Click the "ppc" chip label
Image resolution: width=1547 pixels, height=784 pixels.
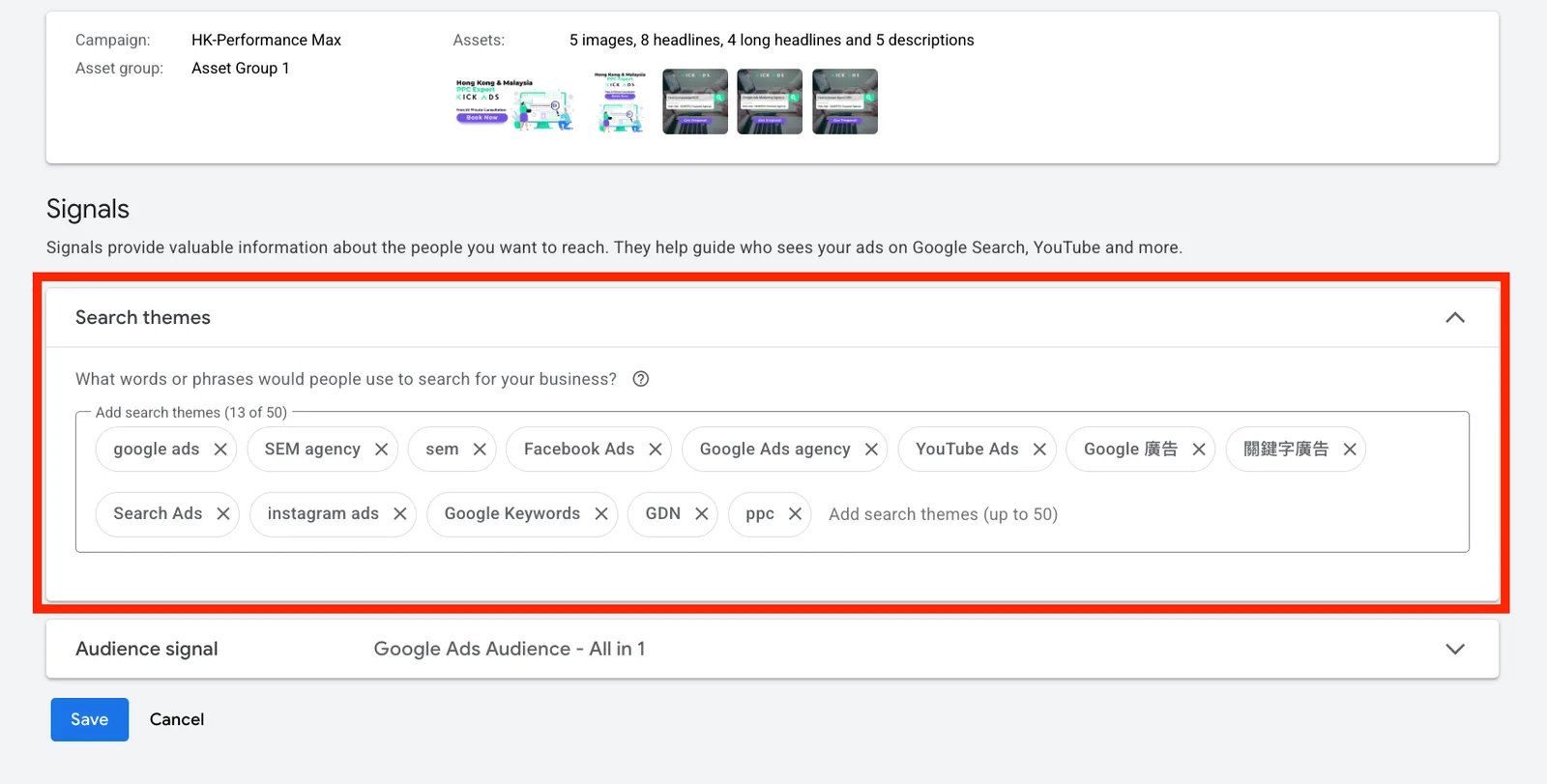click(x=760, y=515)
